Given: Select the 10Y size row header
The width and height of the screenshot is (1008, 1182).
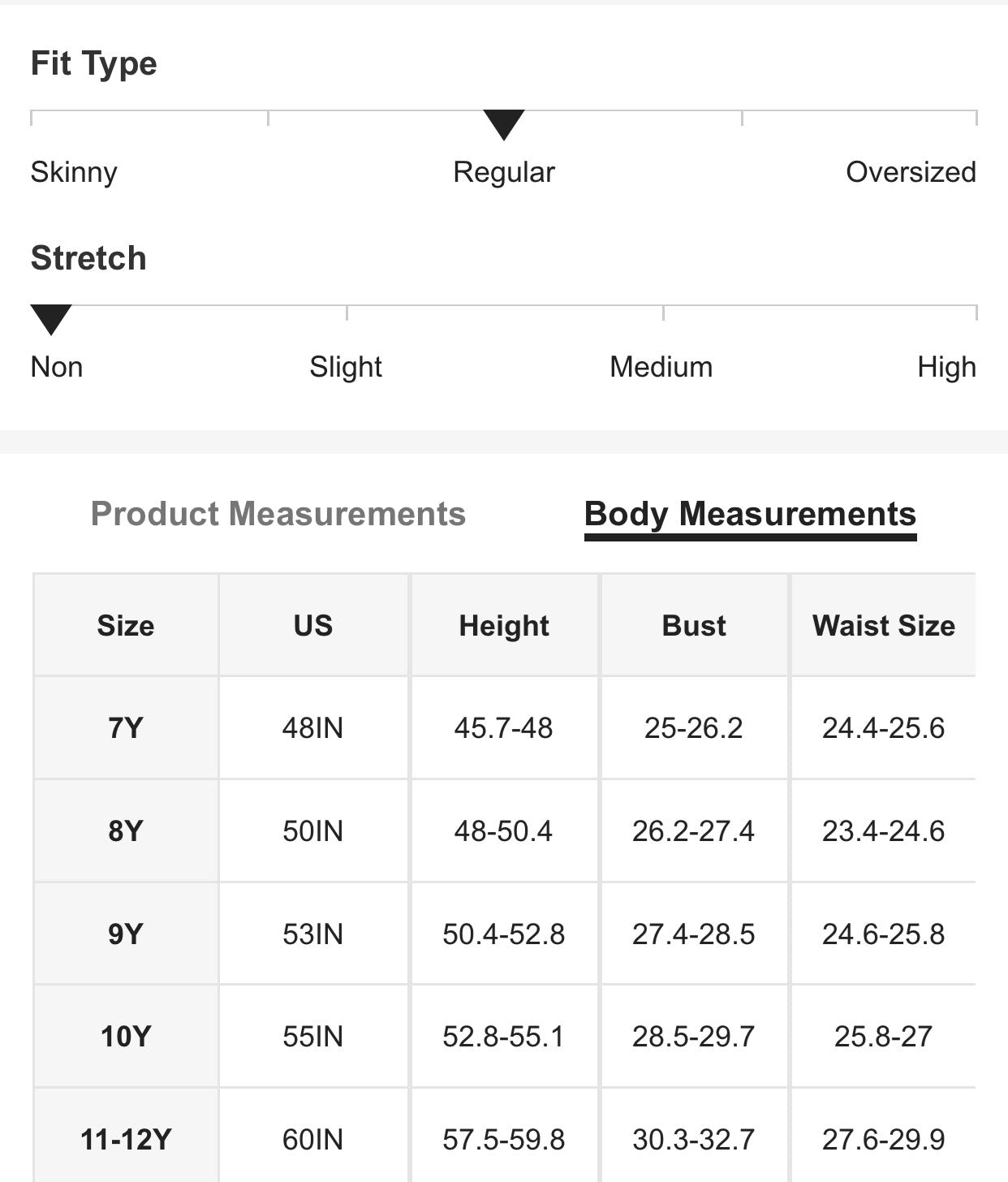Looking at the screenshot, I should [126, 1037].
